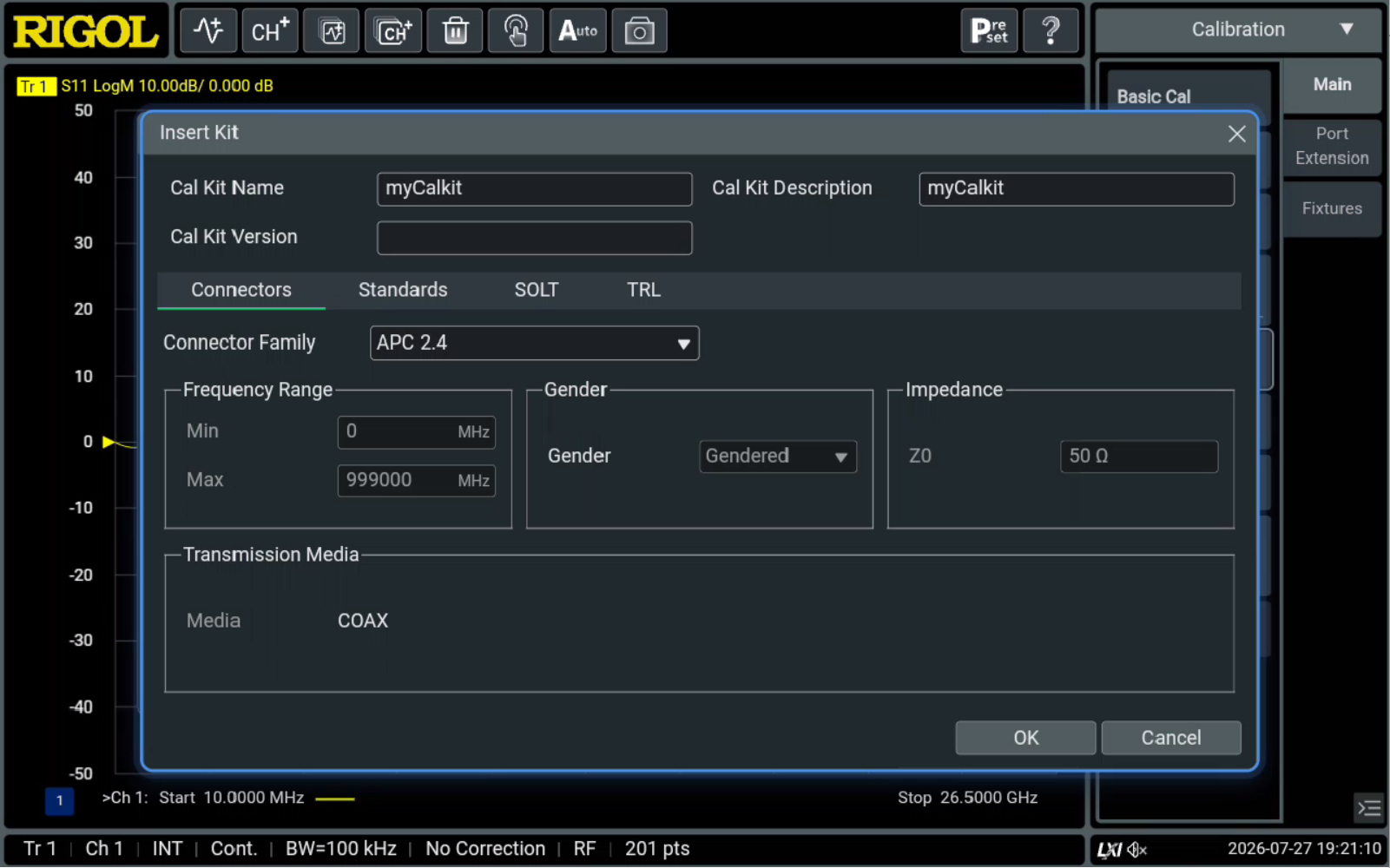Switch to the Standards tab
Image resolution: width=1390 pixels, height=868 pixels.
(403, 290)
